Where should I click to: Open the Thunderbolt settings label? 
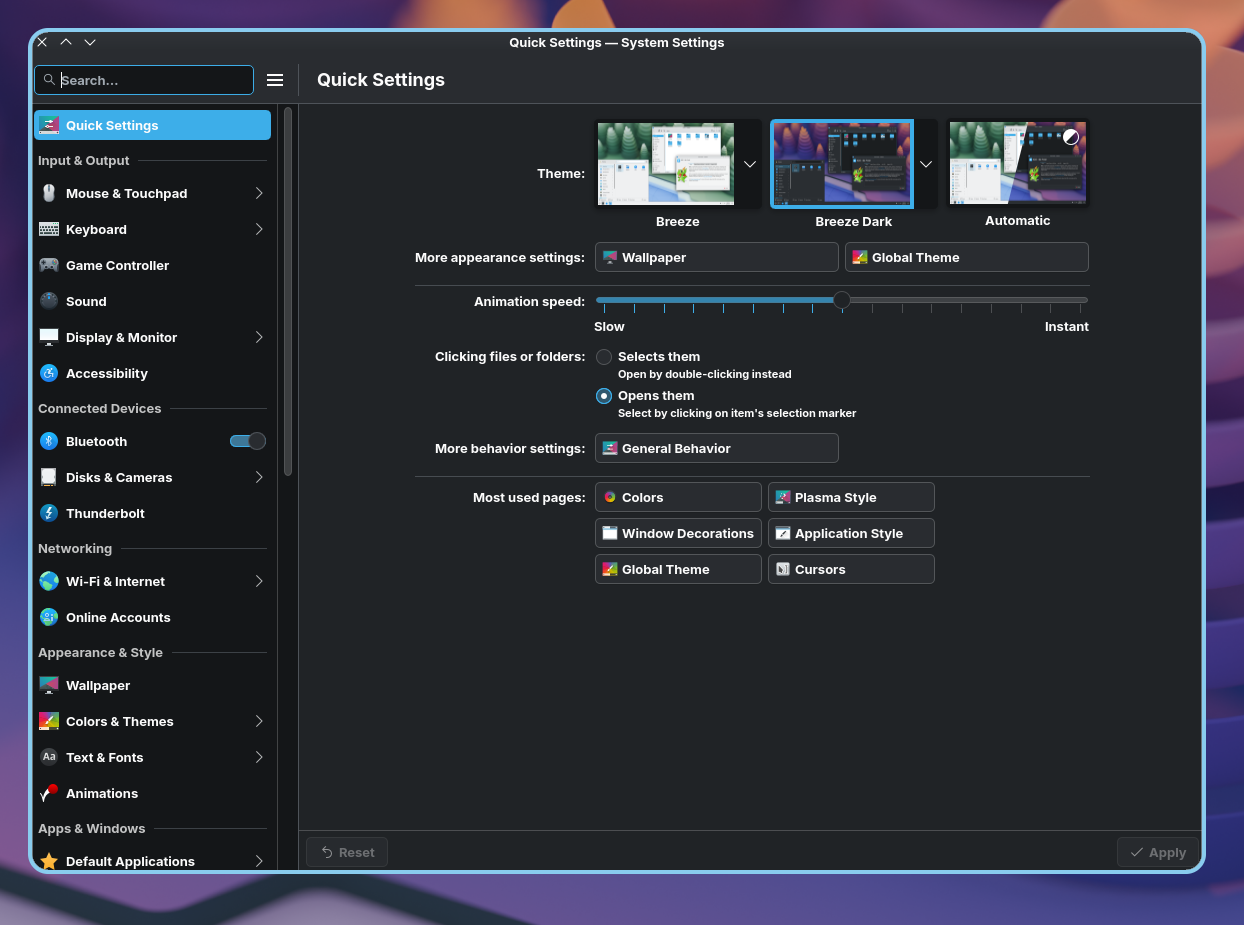(x=105, y=513)
